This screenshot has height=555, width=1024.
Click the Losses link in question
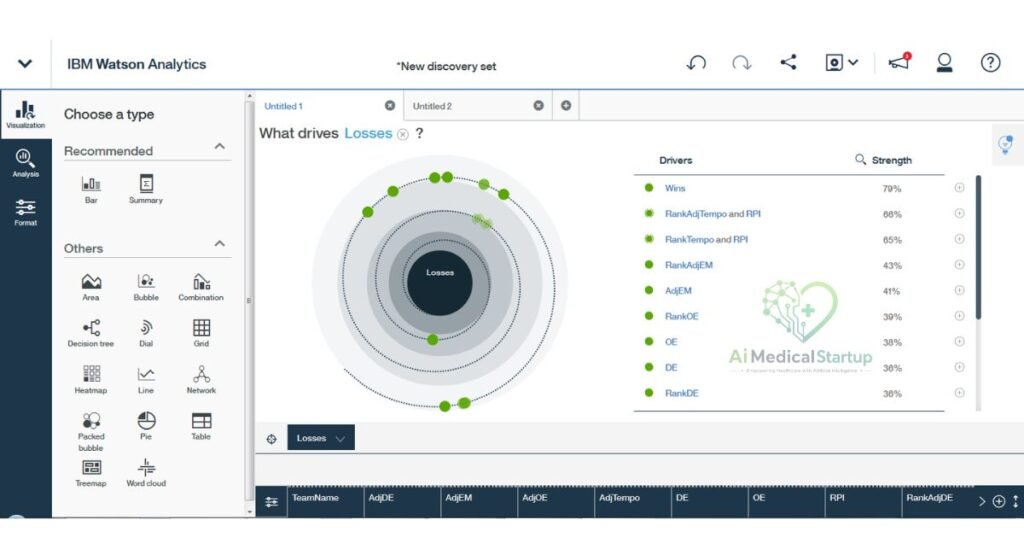368,133
